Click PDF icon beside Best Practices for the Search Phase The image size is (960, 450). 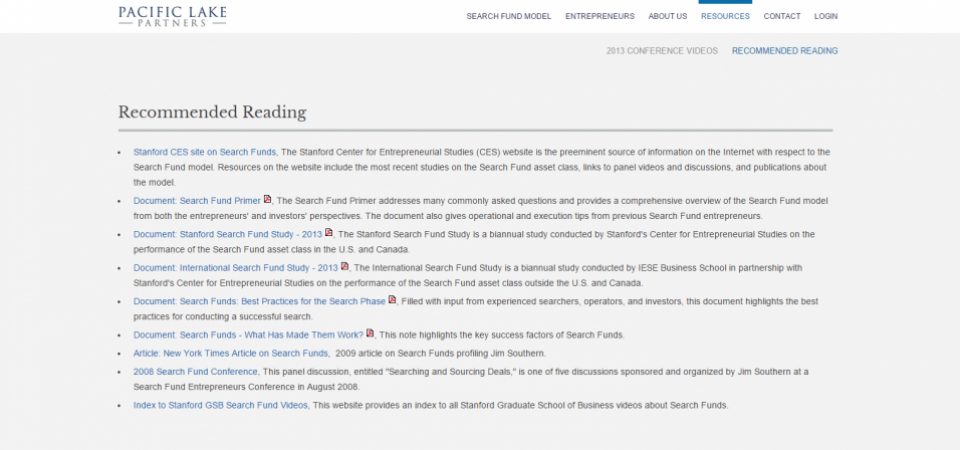click(392, 300)
